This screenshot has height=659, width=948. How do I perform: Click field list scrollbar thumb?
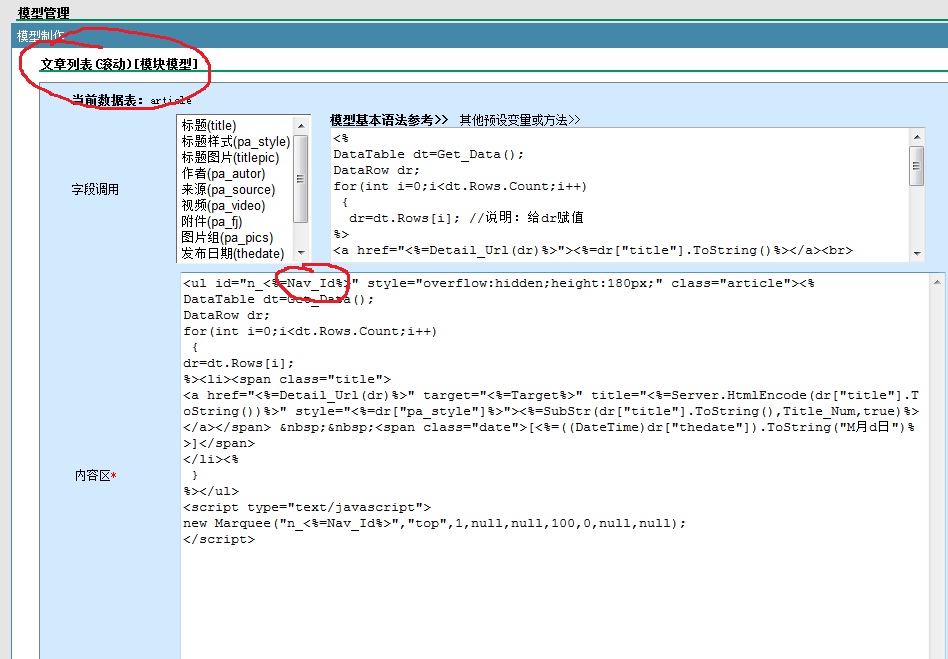[301, 180]
